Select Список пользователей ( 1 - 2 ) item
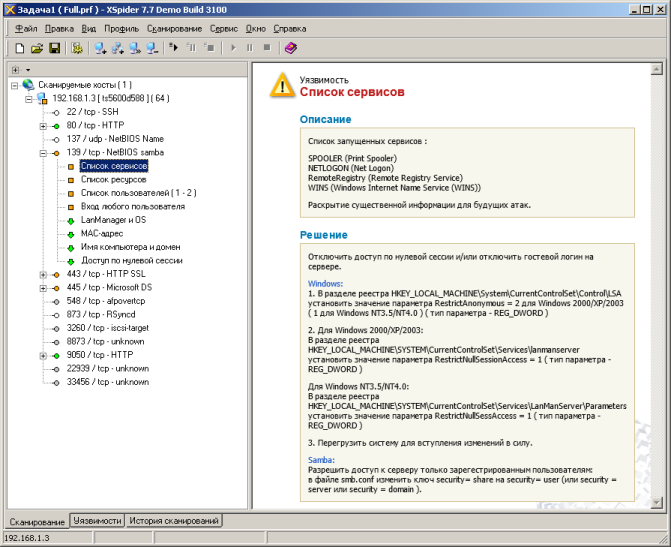 click(139, 193)
